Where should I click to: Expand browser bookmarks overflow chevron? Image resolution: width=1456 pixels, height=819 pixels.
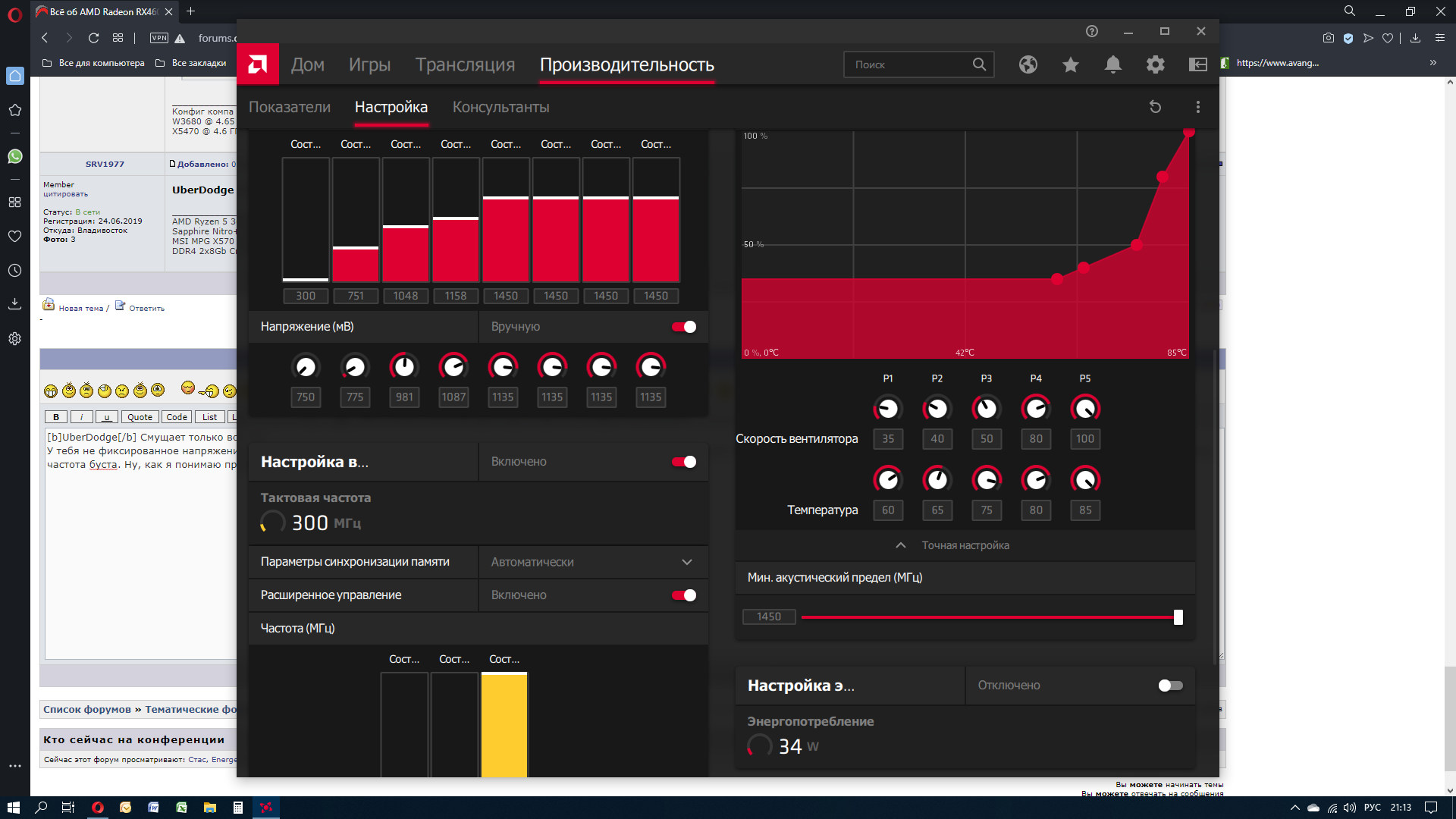pyautogui.click(x=1432, y=63)
